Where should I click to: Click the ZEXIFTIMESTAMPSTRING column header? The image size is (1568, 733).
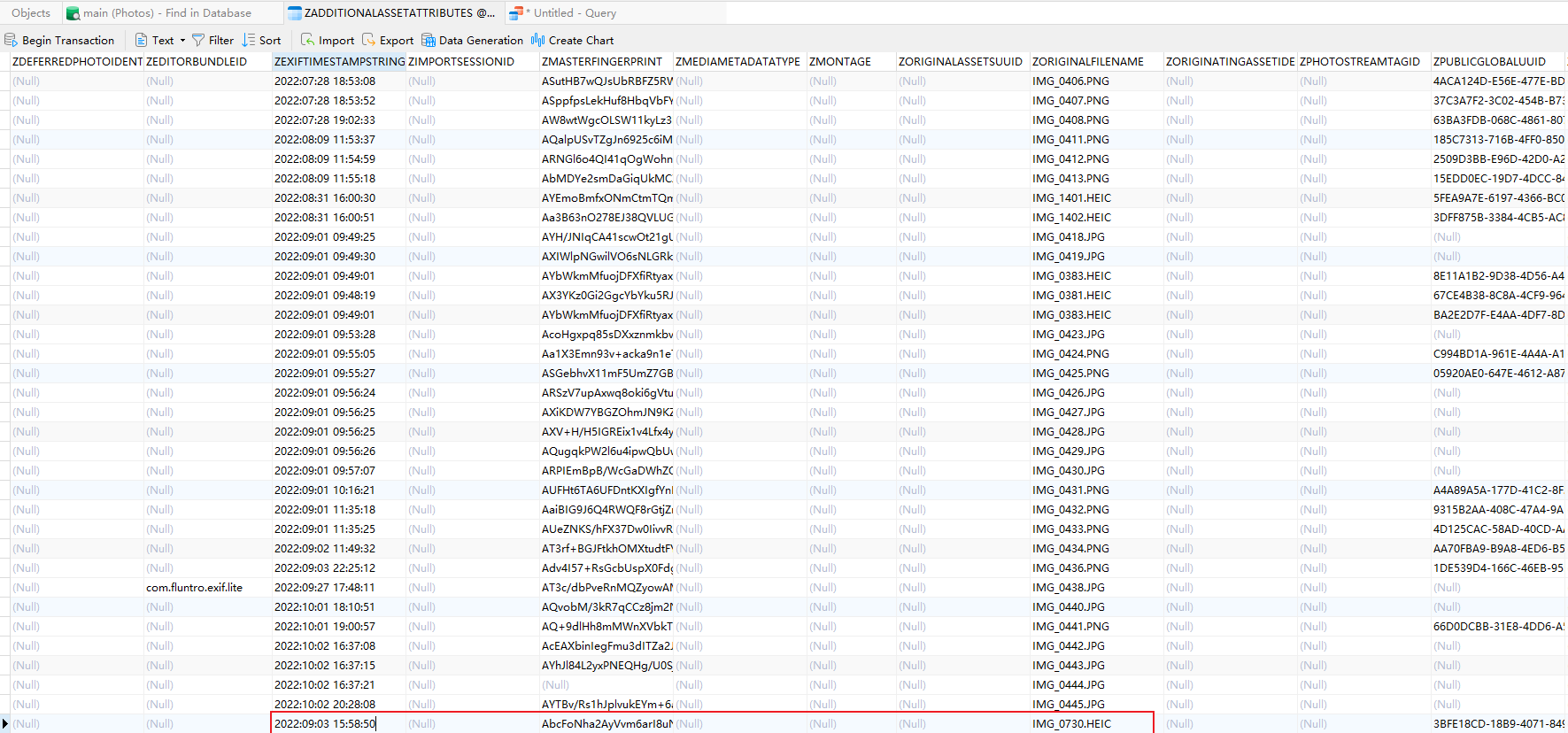click(x=339, y=61)
